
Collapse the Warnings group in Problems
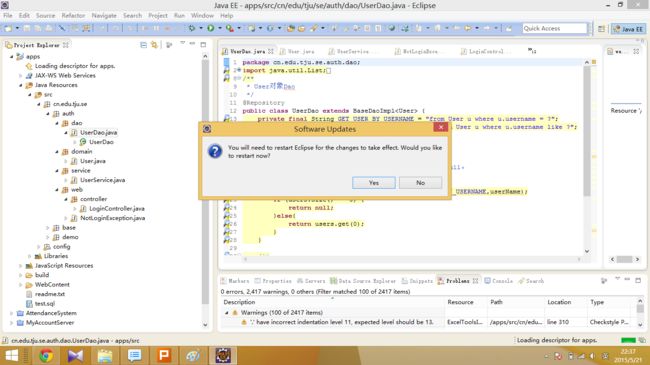pyautogui.click(x=226, y=313)
